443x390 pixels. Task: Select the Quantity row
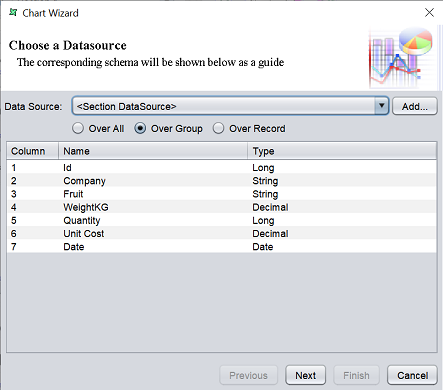222,220
